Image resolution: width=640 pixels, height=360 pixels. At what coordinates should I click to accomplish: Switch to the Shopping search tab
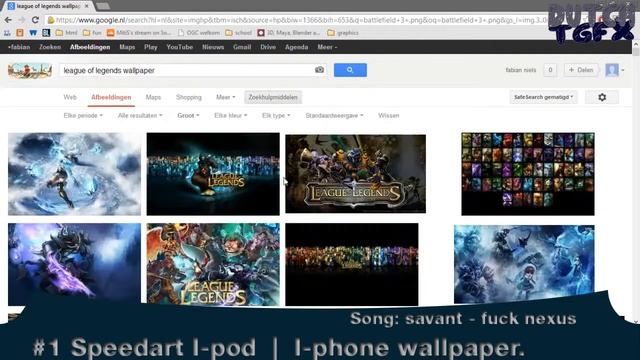[x=189, y=97]
